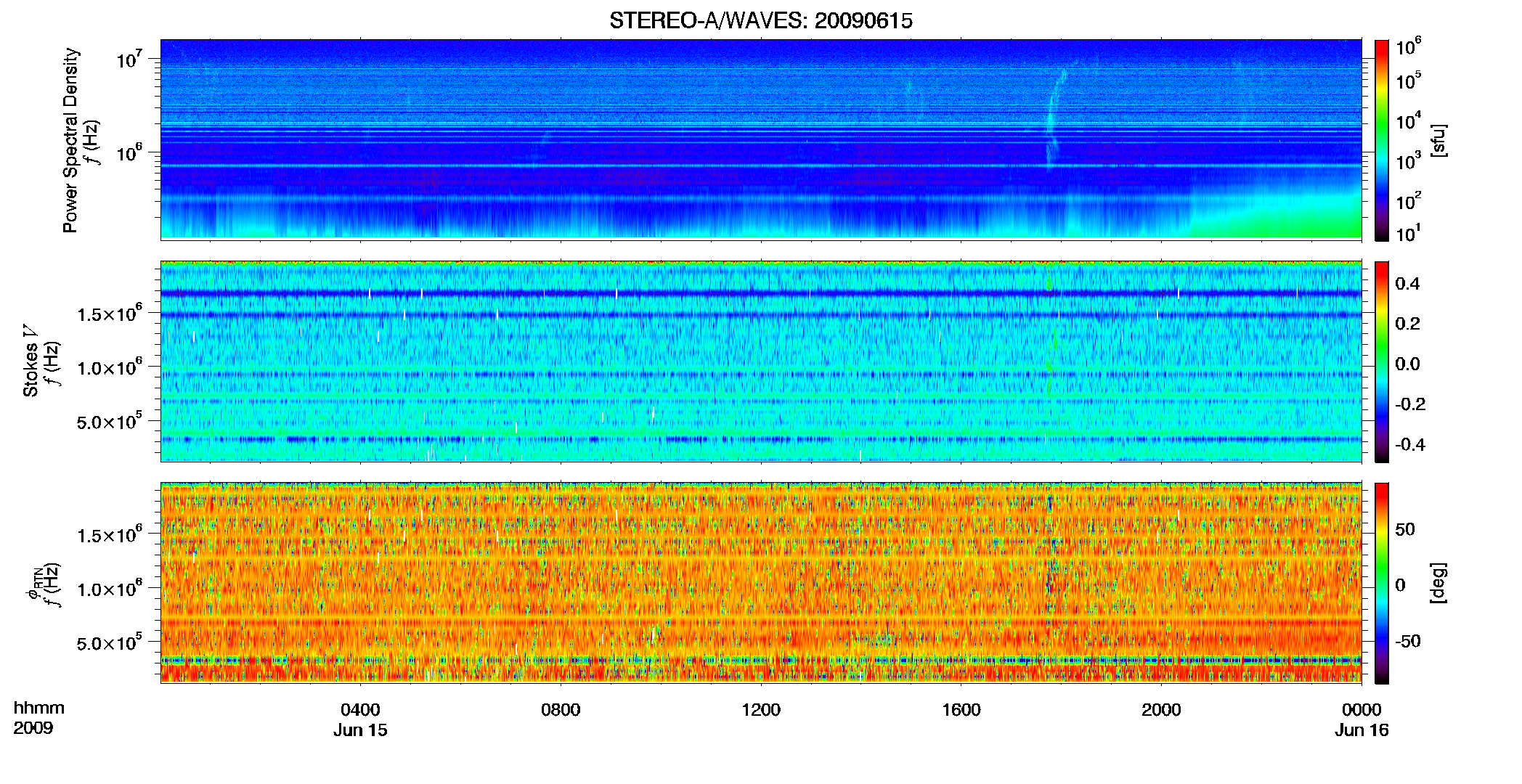Click the Jun 16 date label
This screenshot has width=1522, height=784.
click(1362, 730)
